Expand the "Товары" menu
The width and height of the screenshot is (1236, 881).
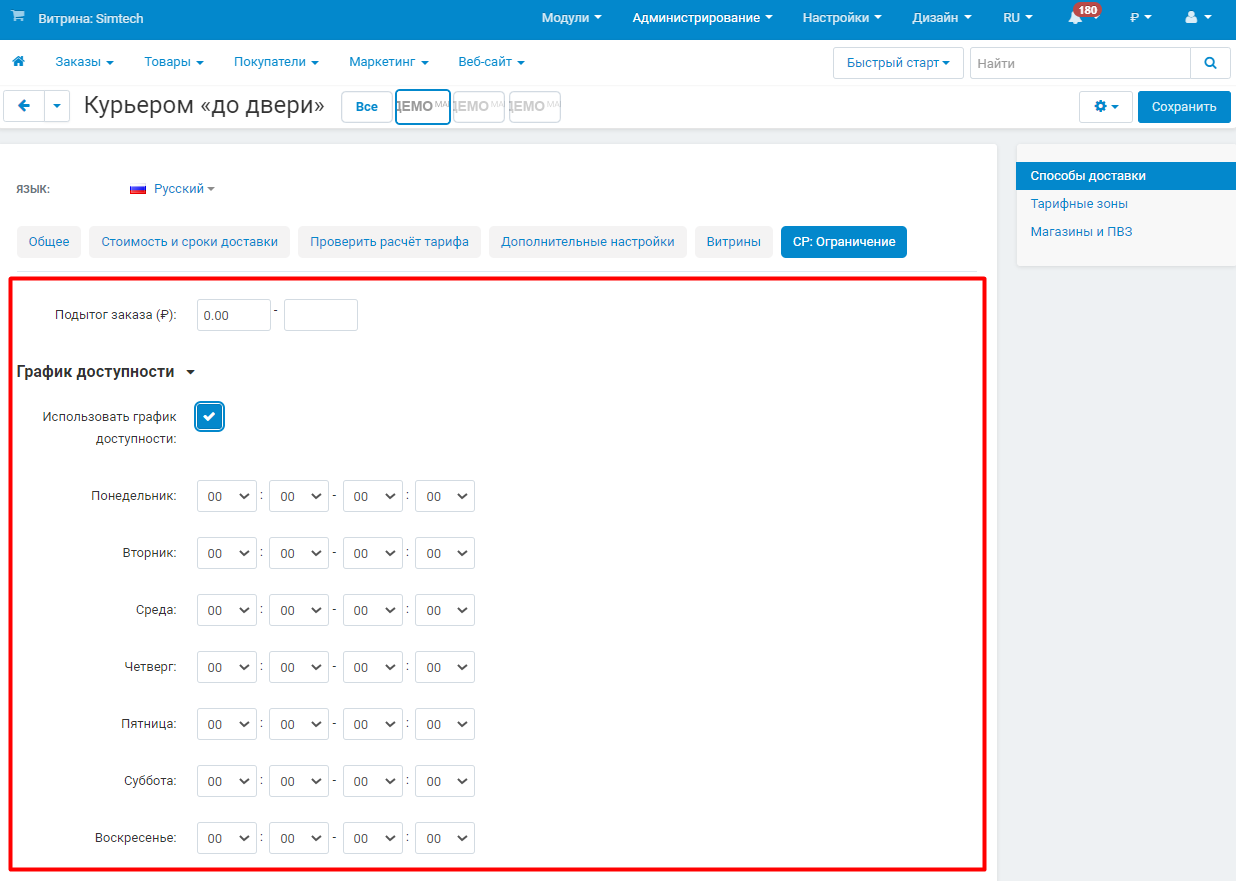point(174,62)
